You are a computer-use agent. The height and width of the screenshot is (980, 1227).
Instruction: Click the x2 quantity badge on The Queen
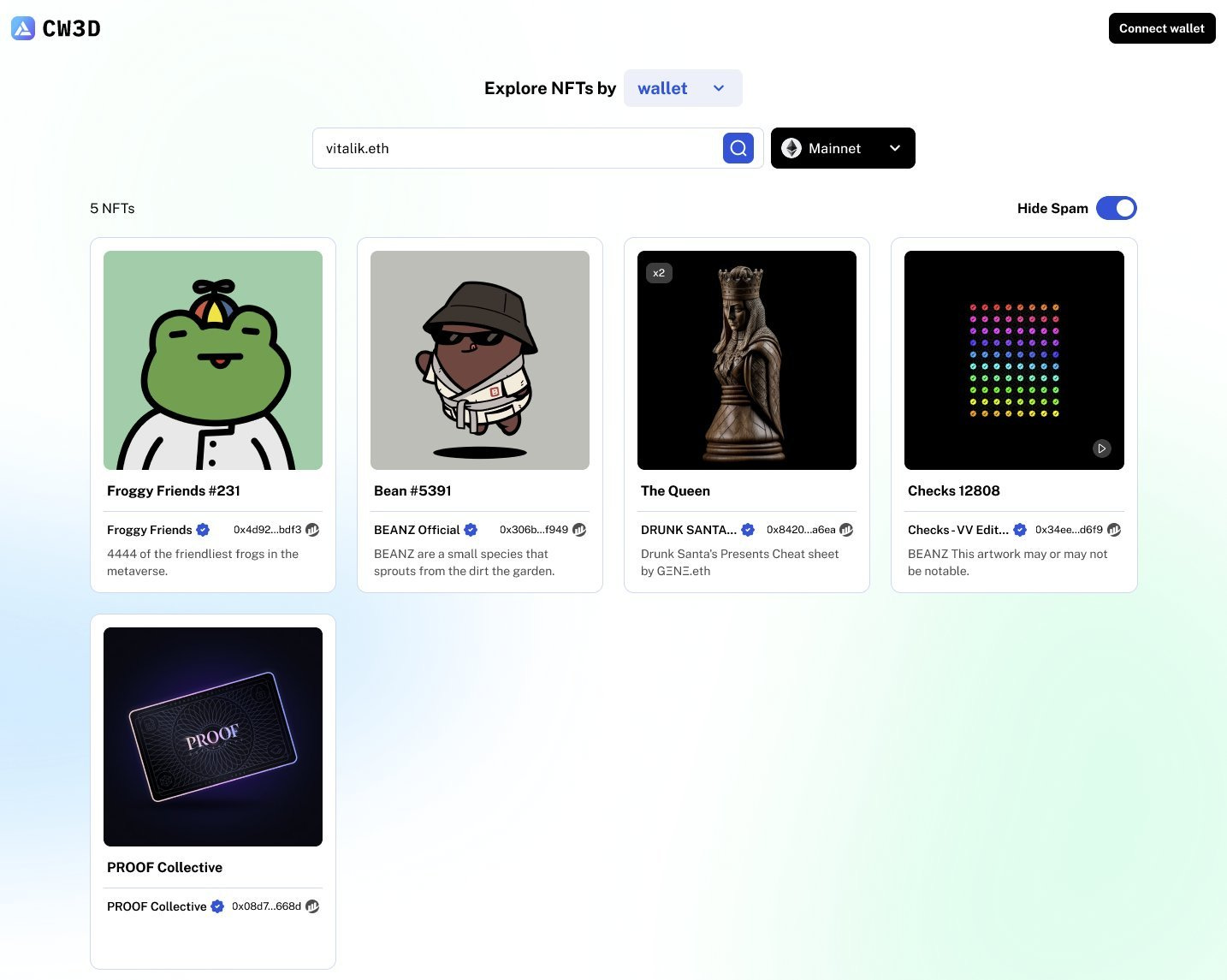(659, 273)
